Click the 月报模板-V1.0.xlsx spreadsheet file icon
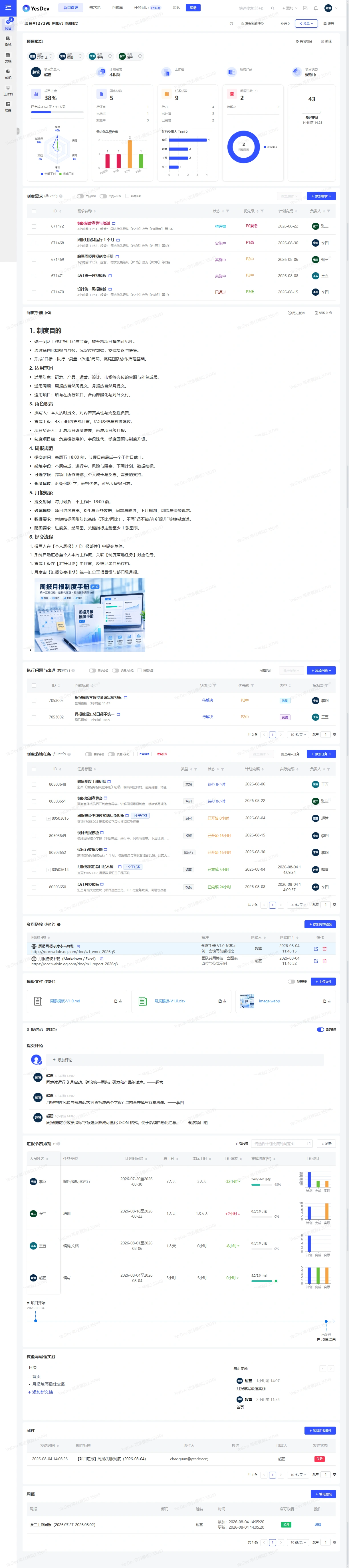This screenshot has height=1568, width=349. [x=142, y=1001]
